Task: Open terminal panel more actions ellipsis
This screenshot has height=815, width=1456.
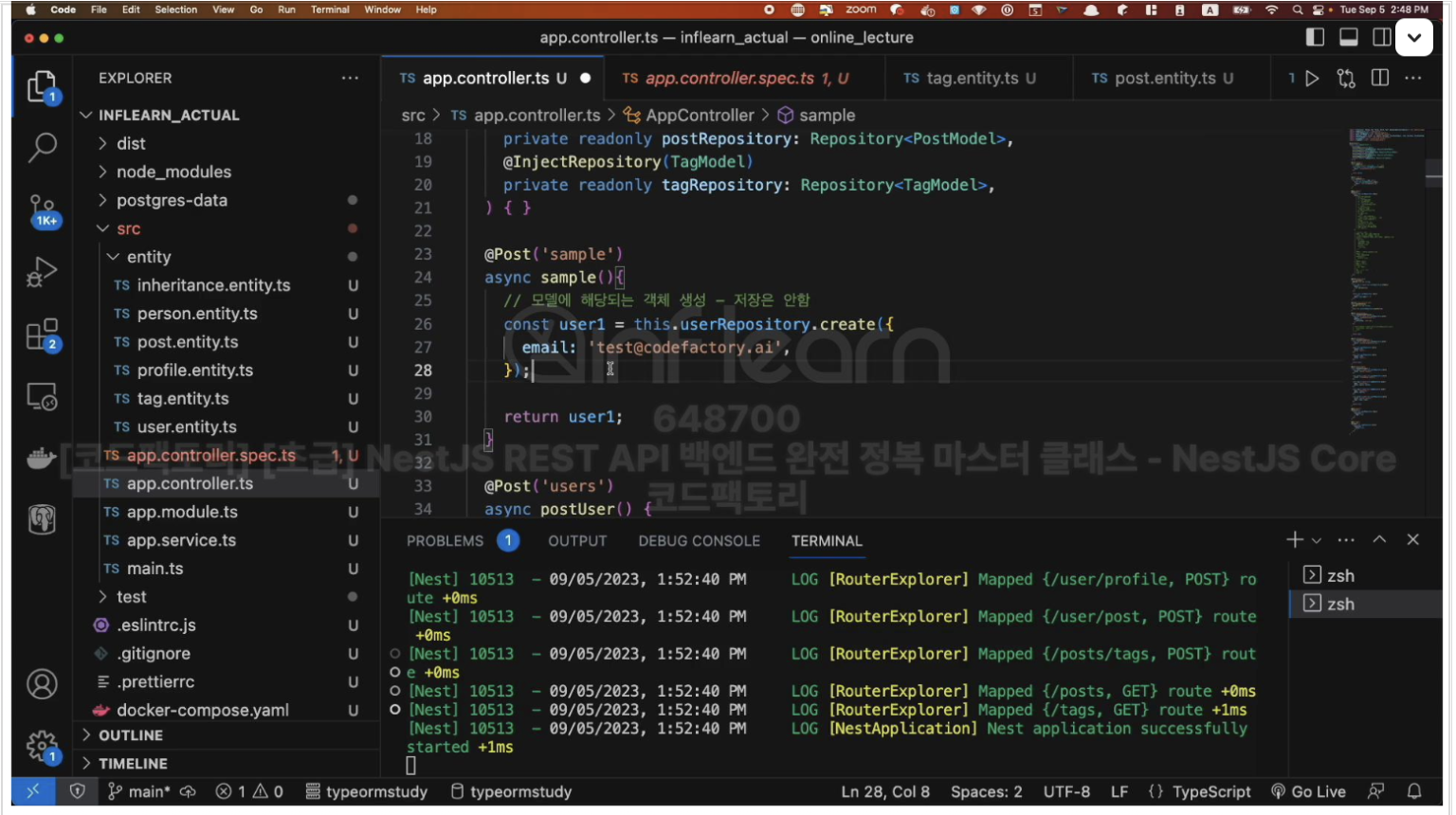Action: coord(1346,540)
